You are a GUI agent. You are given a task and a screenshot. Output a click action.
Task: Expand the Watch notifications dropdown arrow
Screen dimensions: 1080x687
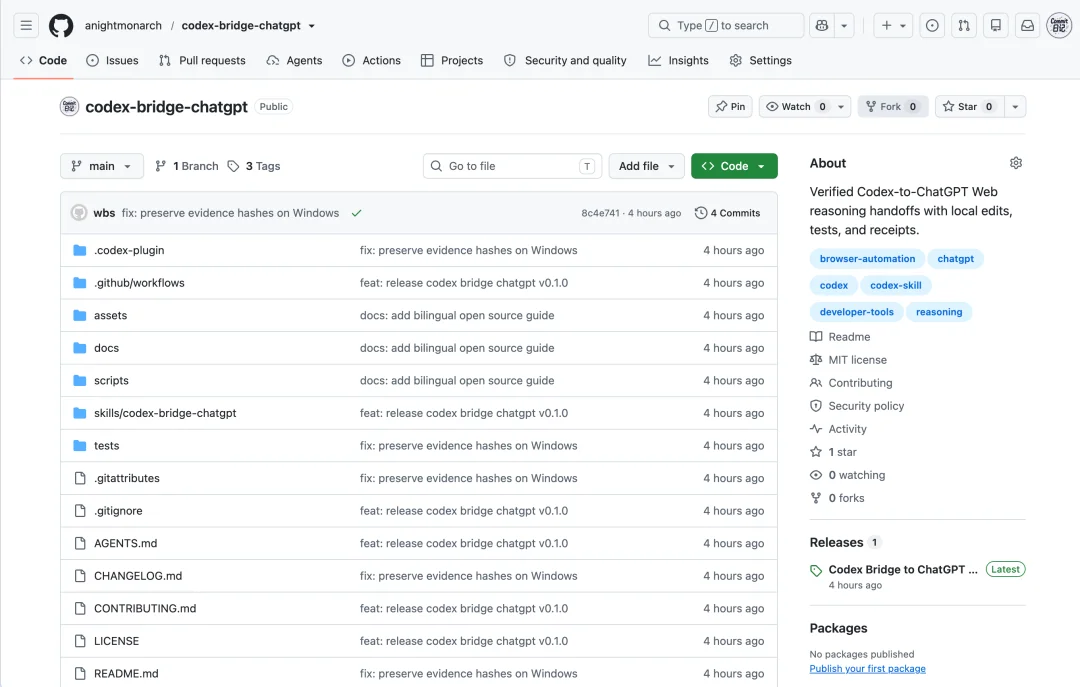[x=841, y=107]
